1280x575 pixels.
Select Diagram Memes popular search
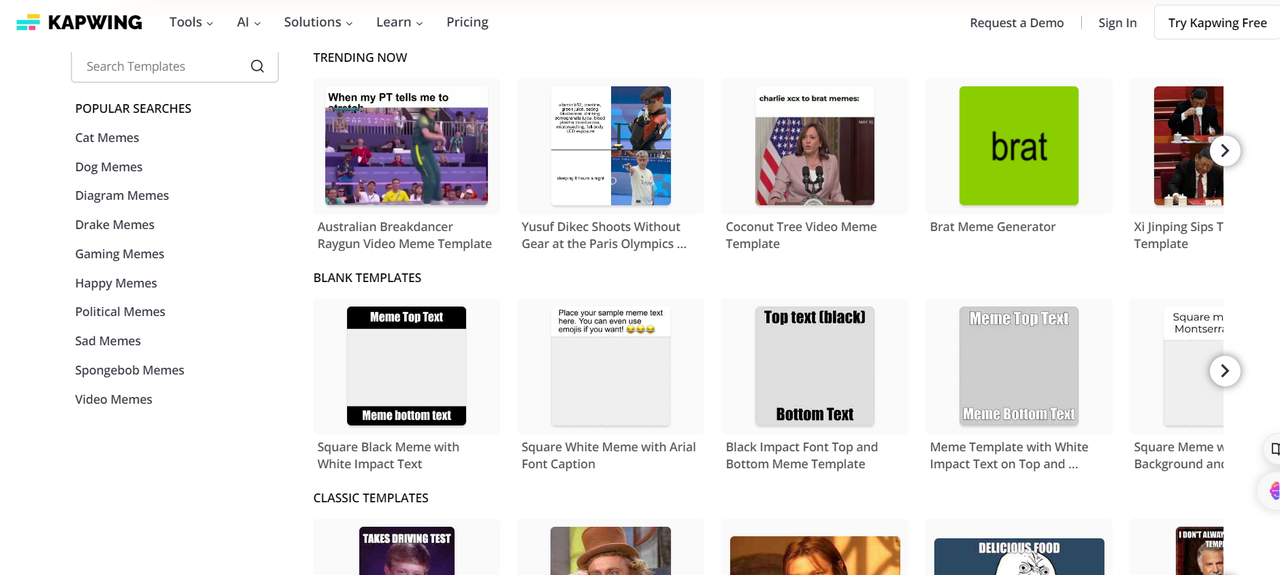click(x=122, y=196)
